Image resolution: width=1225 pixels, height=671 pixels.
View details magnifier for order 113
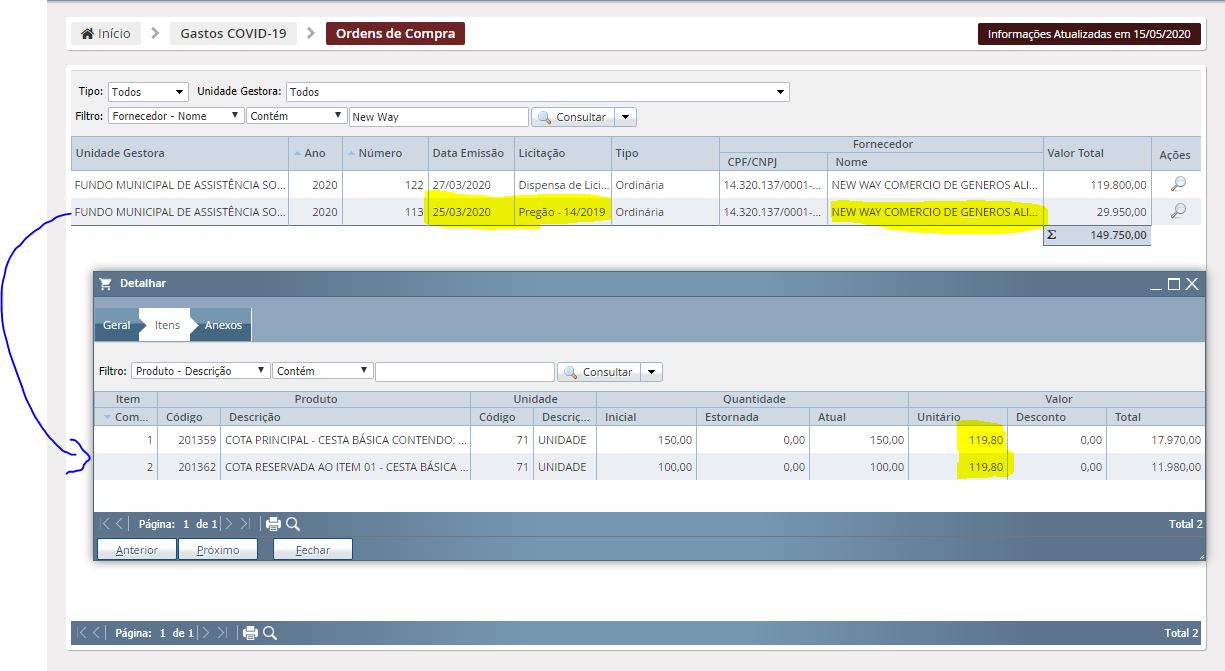(x=1178, y=211)
